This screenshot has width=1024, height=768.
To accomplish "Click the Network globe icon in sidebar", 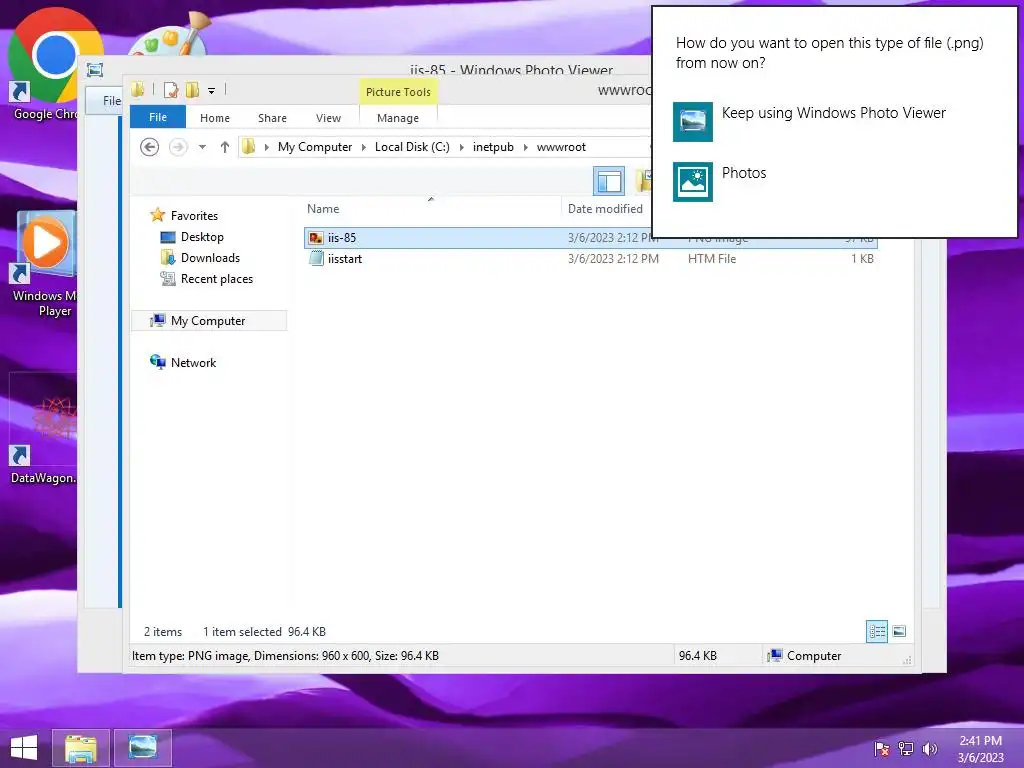I will click(x=157, y=362).
